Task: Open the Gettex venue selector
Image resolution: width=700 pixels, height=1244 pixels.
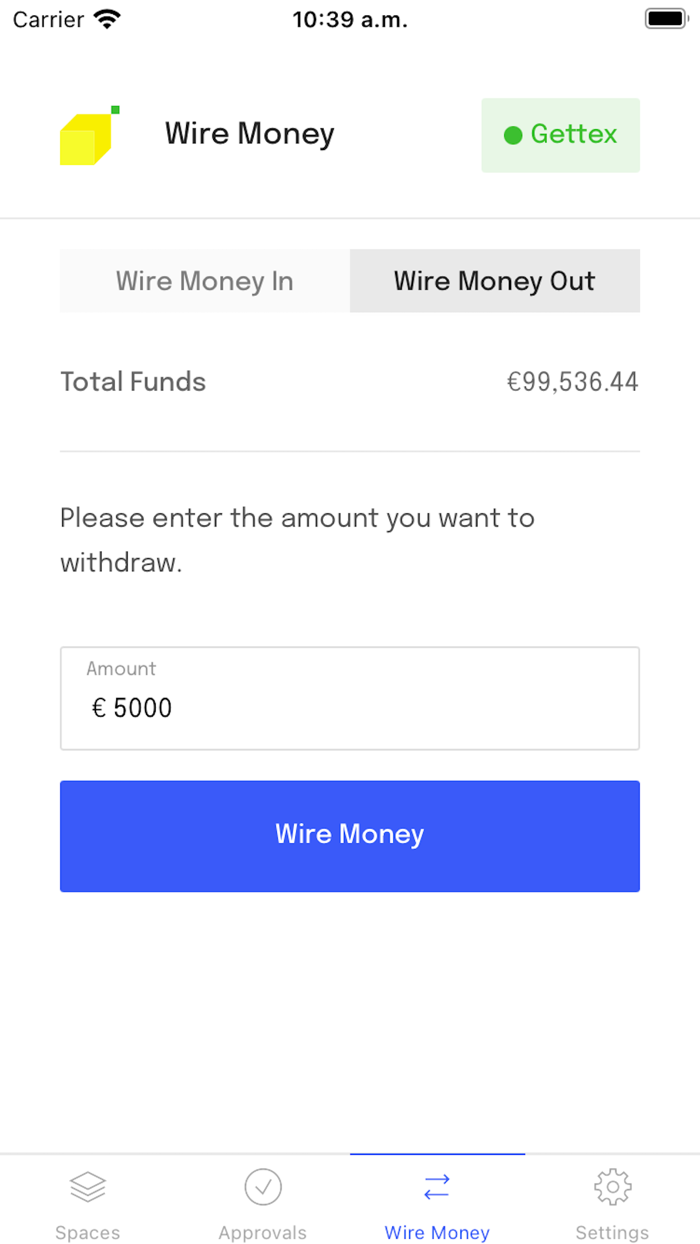Action: 561,135
